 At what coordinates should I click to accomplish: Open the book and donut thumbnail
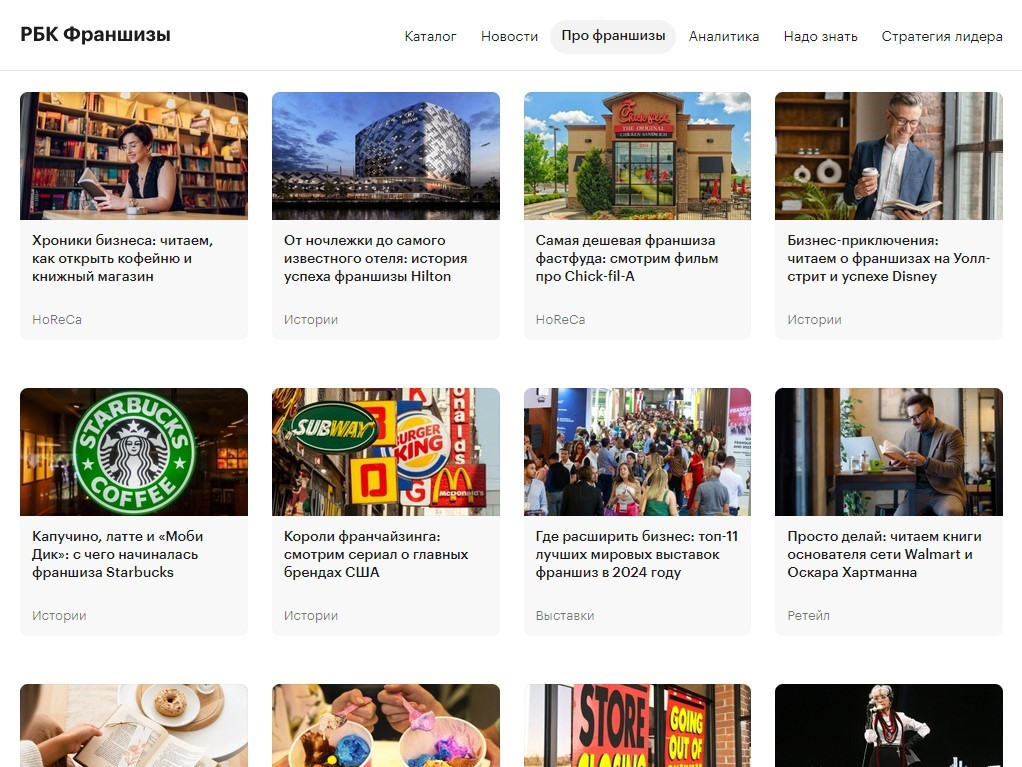(x=134, y=725)
